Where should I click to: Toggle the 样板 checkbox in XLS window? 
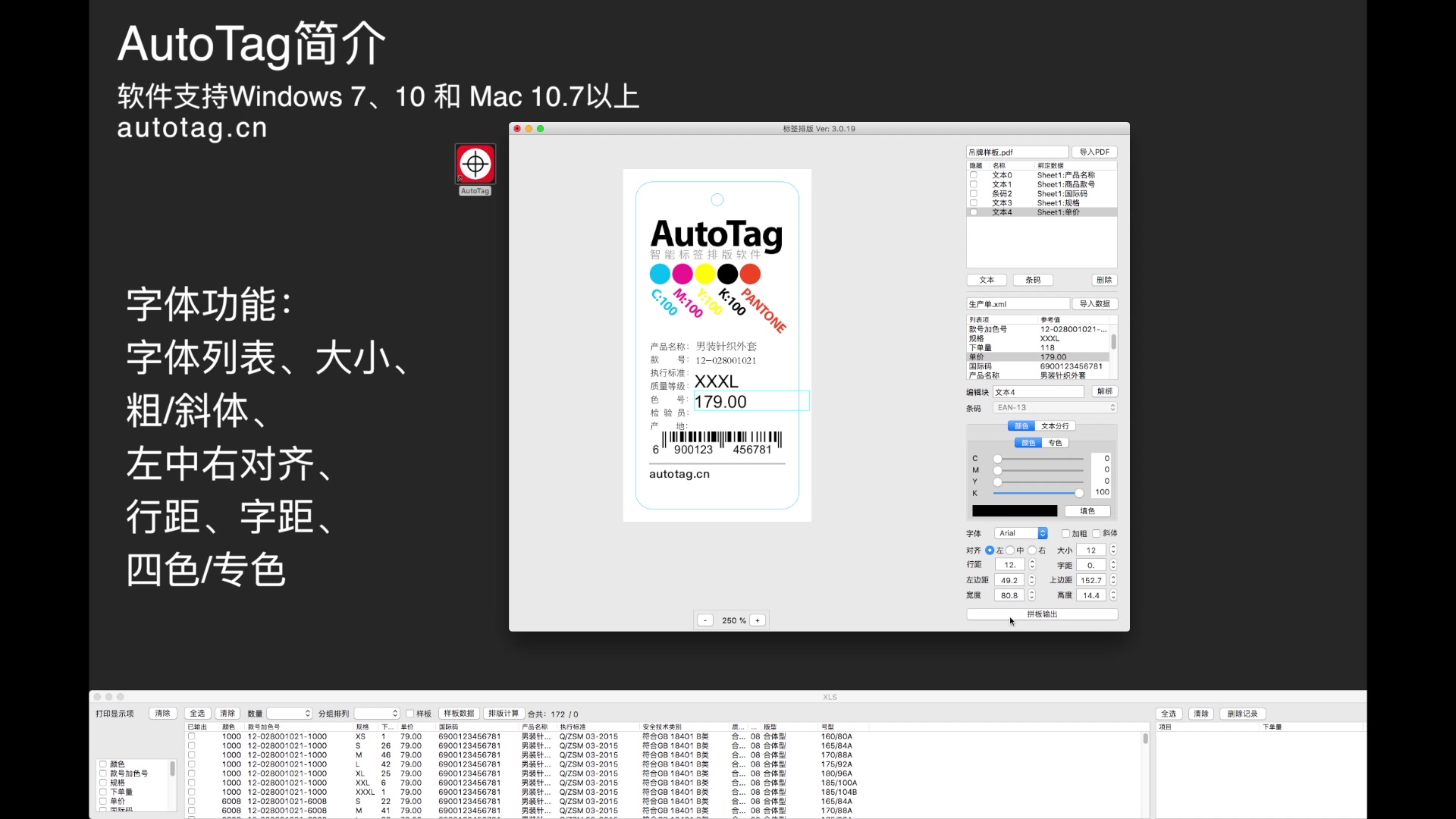pos(410,714)
